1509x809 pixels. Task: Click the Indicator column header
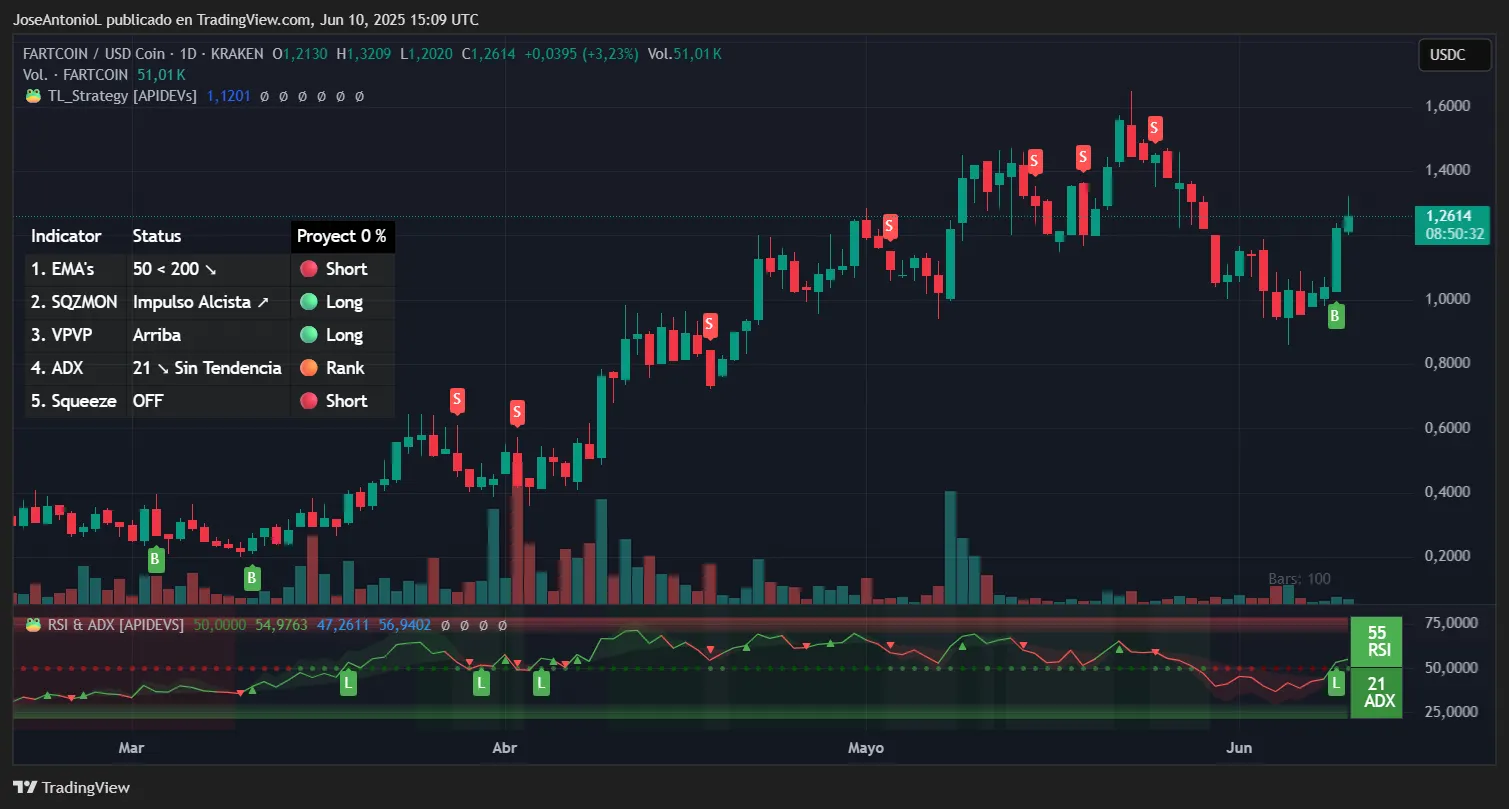click(66, 236)
